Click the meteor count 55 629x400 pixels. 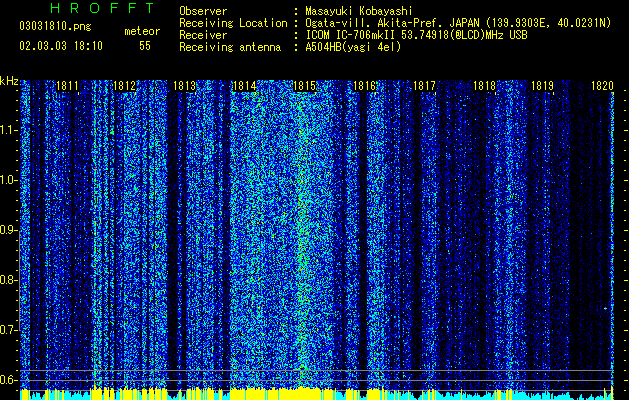pyautogui.click(x=145, y=46)
